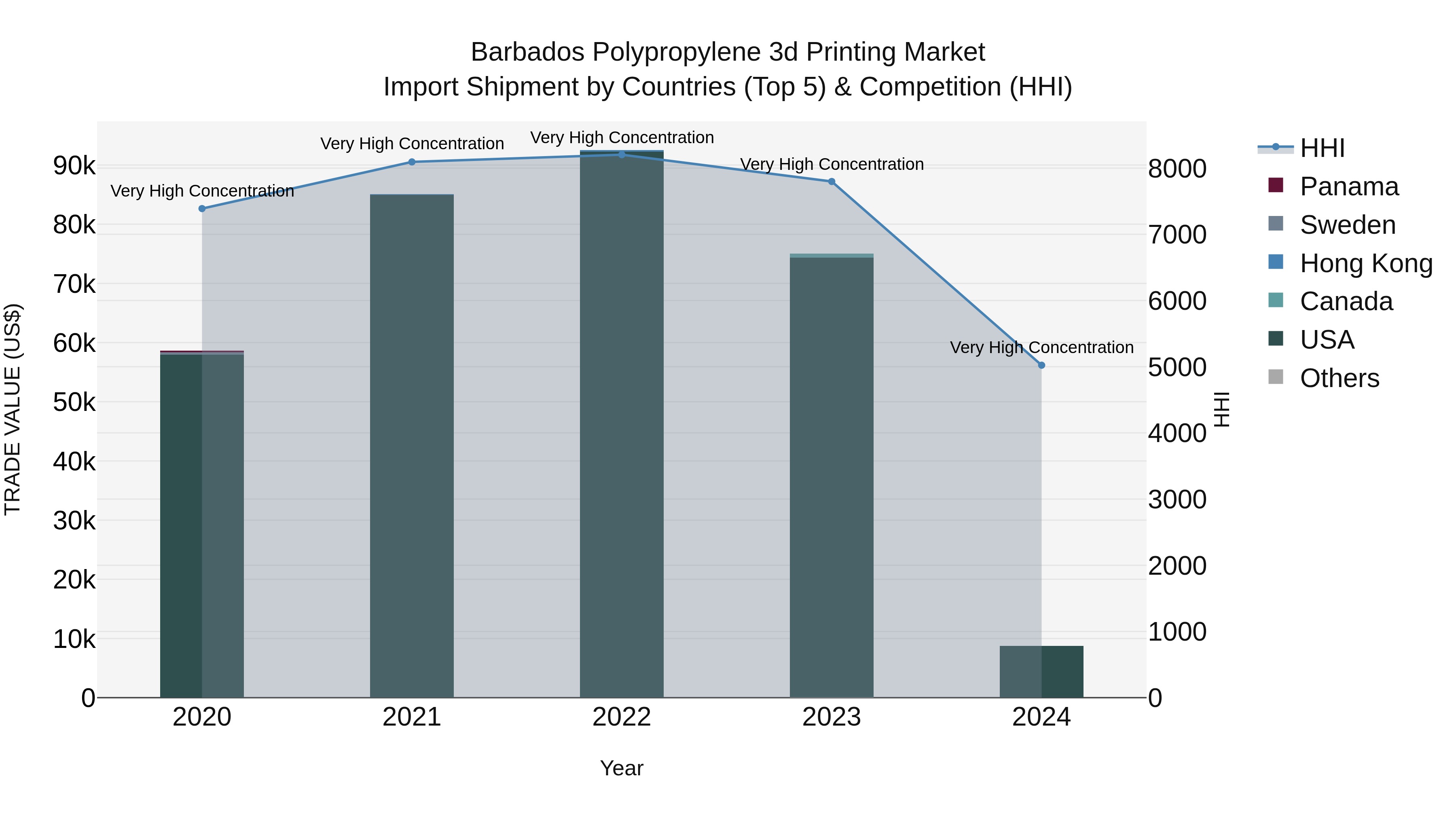
Task: Click the Year axis title
Action: [x=622, y=768]
